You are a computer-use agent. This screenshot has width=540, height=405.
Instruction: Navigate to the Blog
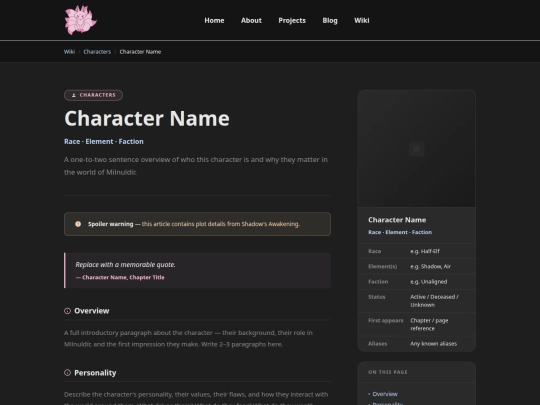(x=330, y=21)
